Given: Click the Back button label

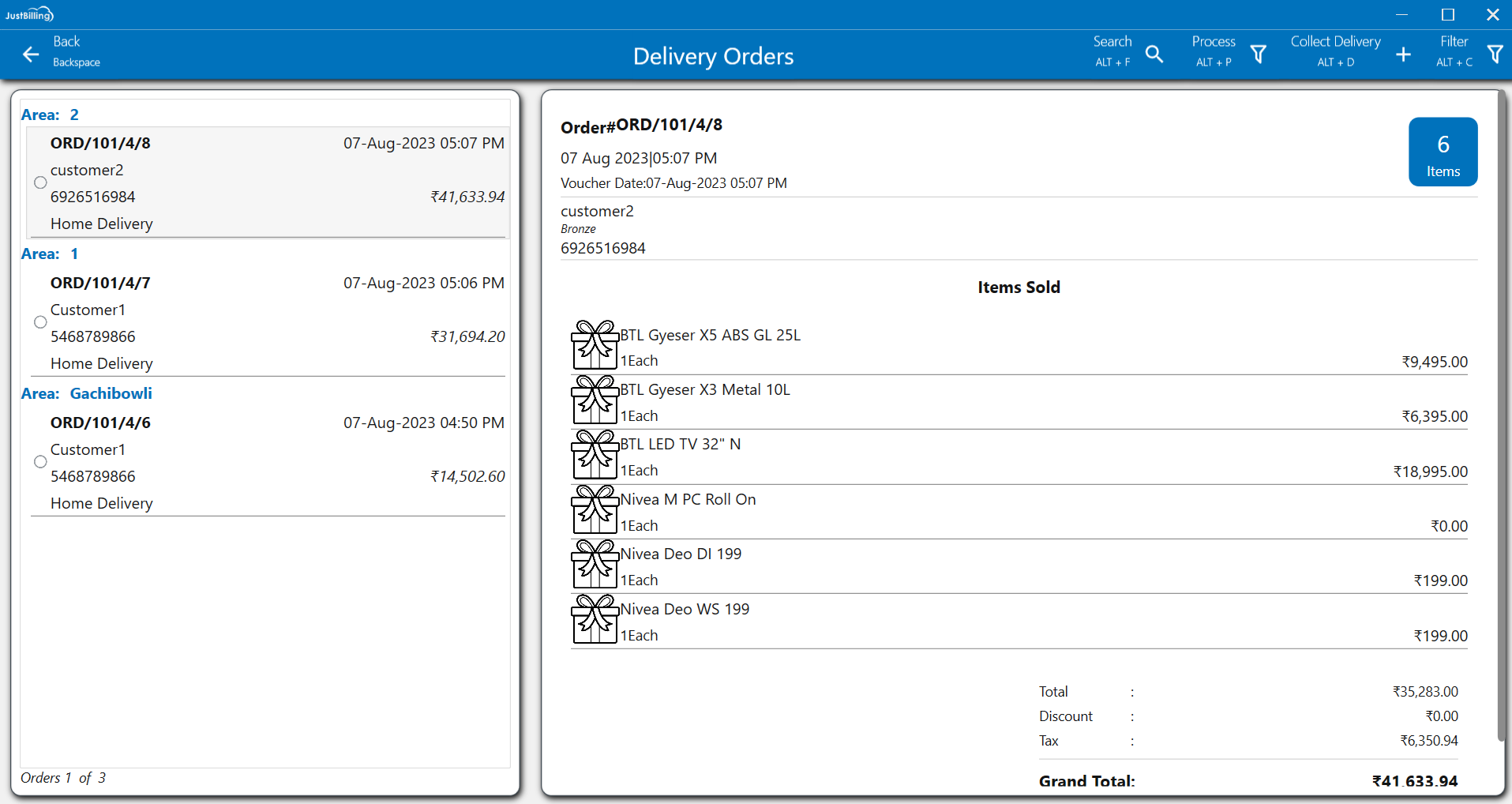Looking at the screenshot, I should click(x=67, y=42).
